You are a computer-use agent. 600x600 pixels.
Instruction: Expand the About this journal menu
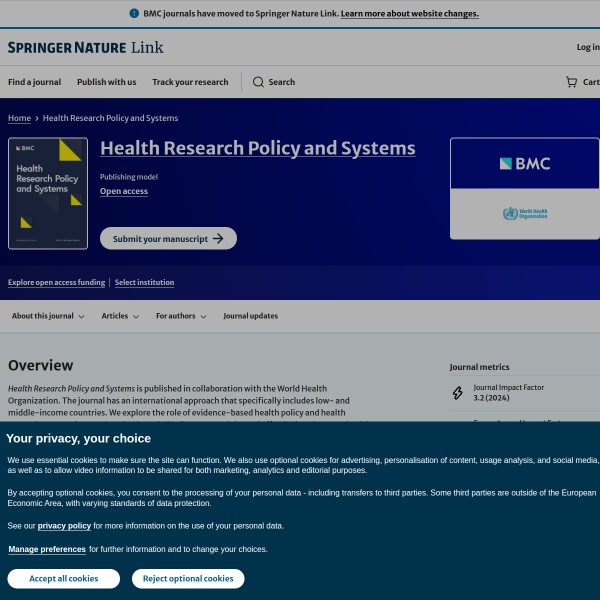point(48,316)
